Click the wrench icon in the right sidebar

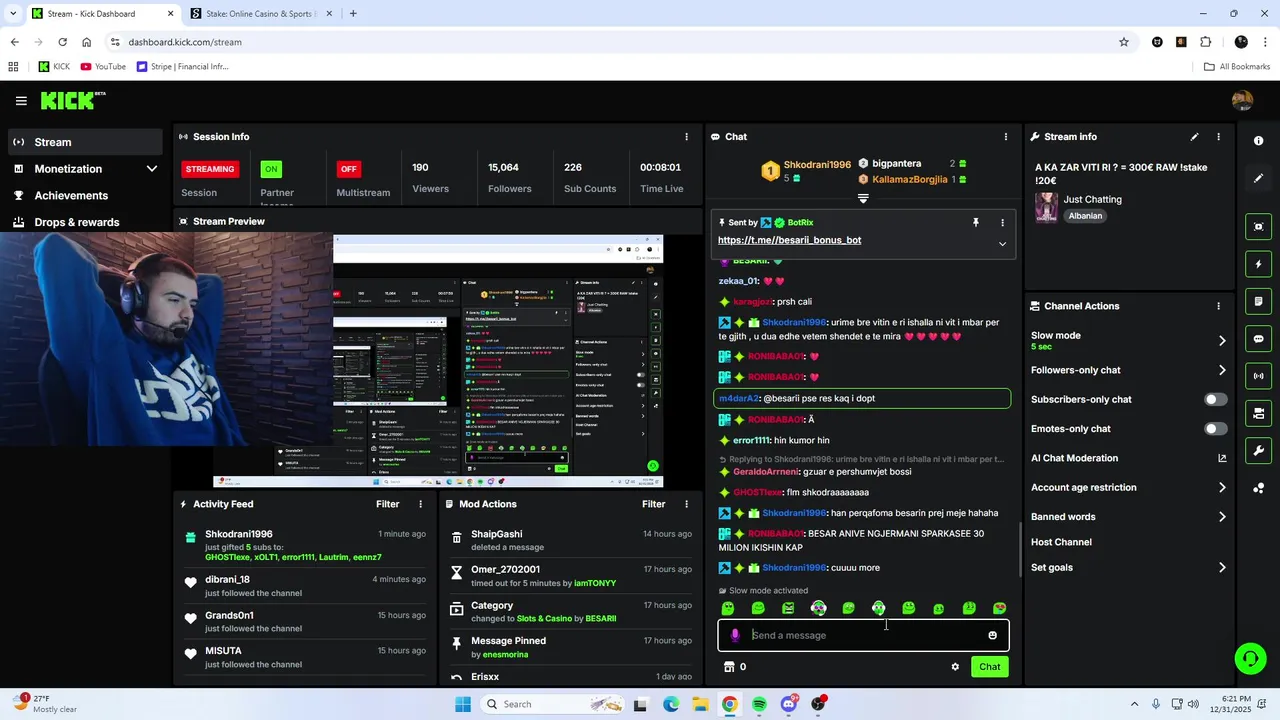pos(1258,451)
